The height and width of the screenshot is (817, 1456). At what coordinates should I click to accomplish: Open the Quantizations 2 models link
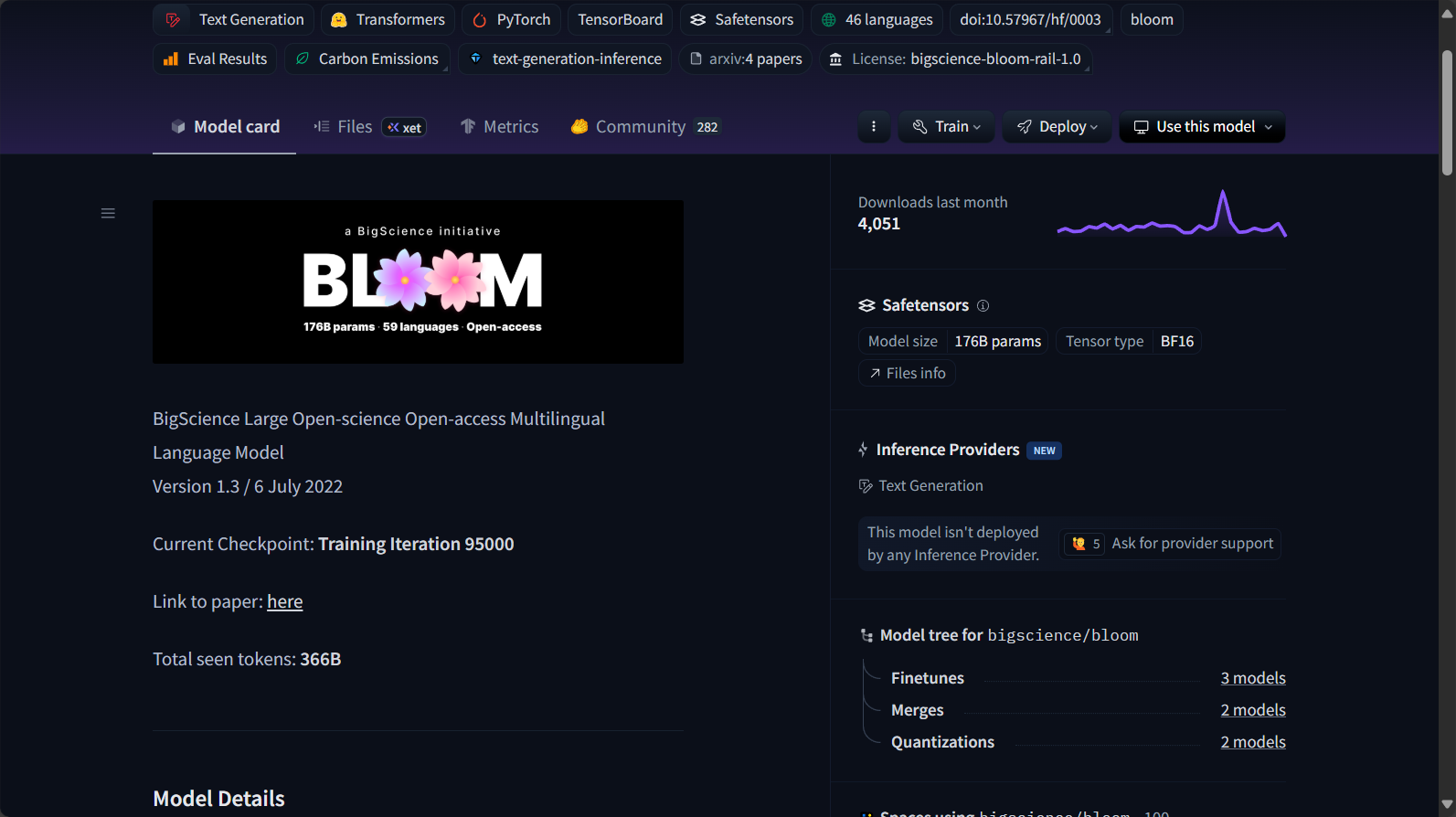click(x=1253, y=742)
